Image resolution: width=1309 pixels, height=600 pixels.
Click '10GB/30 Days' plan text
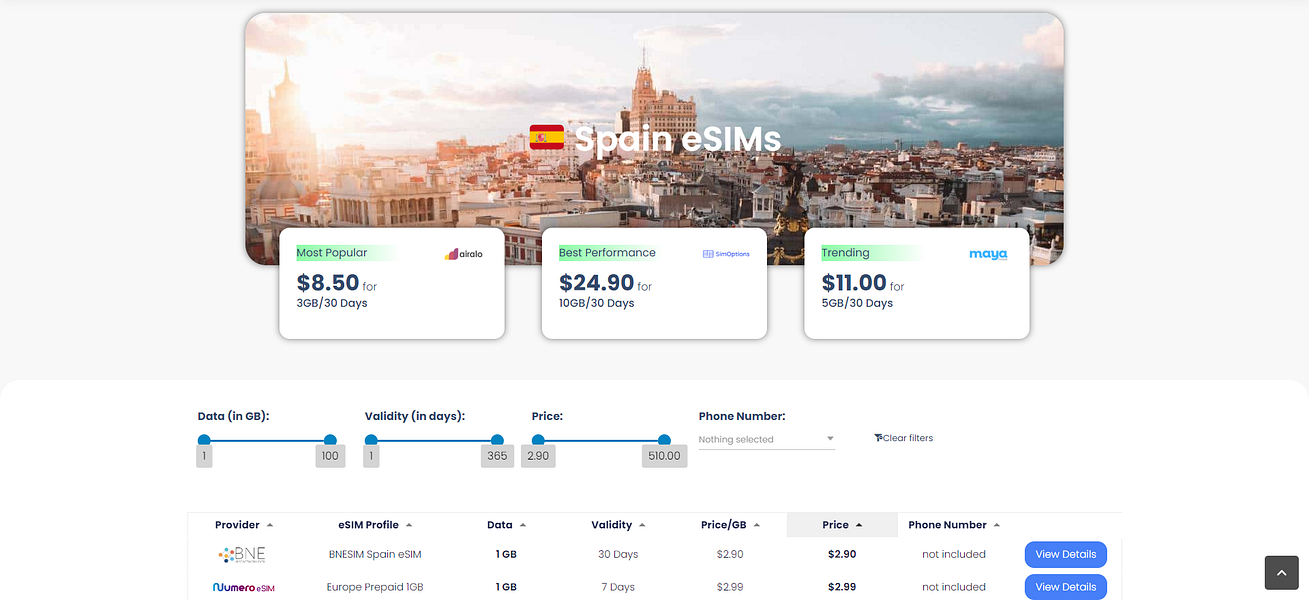tap(597, 303)
